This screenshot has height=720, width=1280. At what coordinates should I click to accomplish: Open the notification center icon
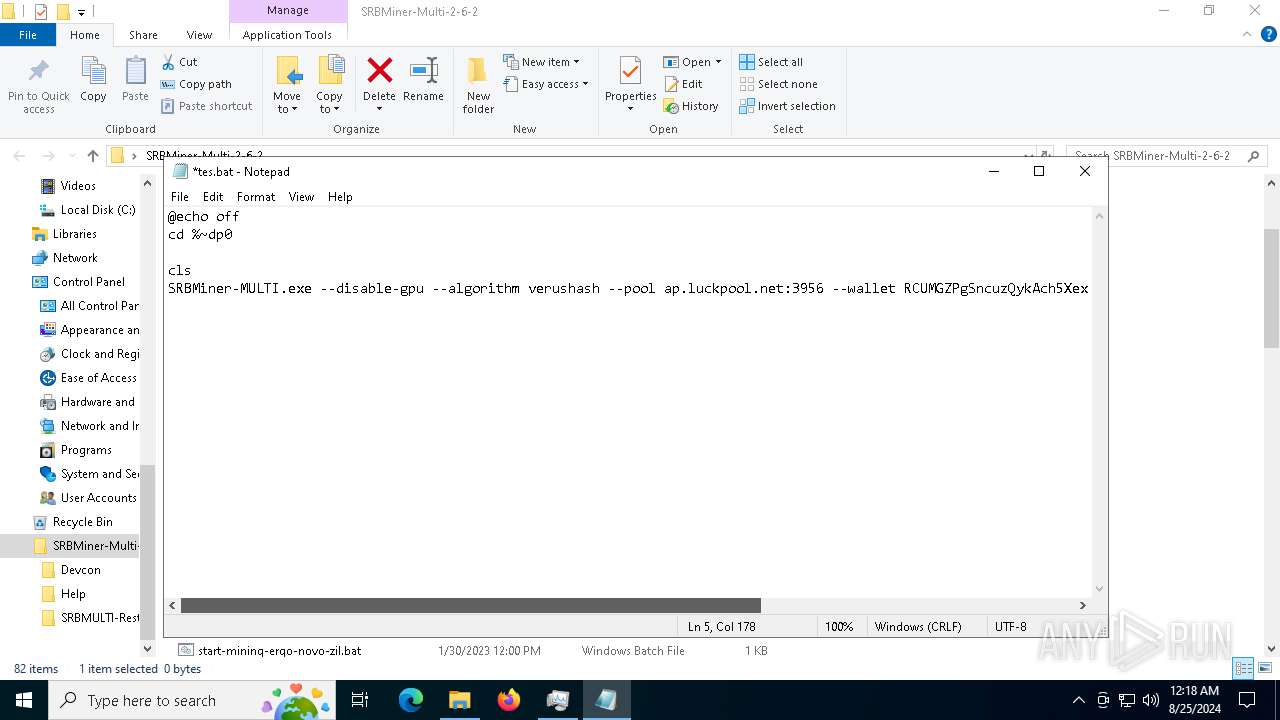click(1247, 700)
